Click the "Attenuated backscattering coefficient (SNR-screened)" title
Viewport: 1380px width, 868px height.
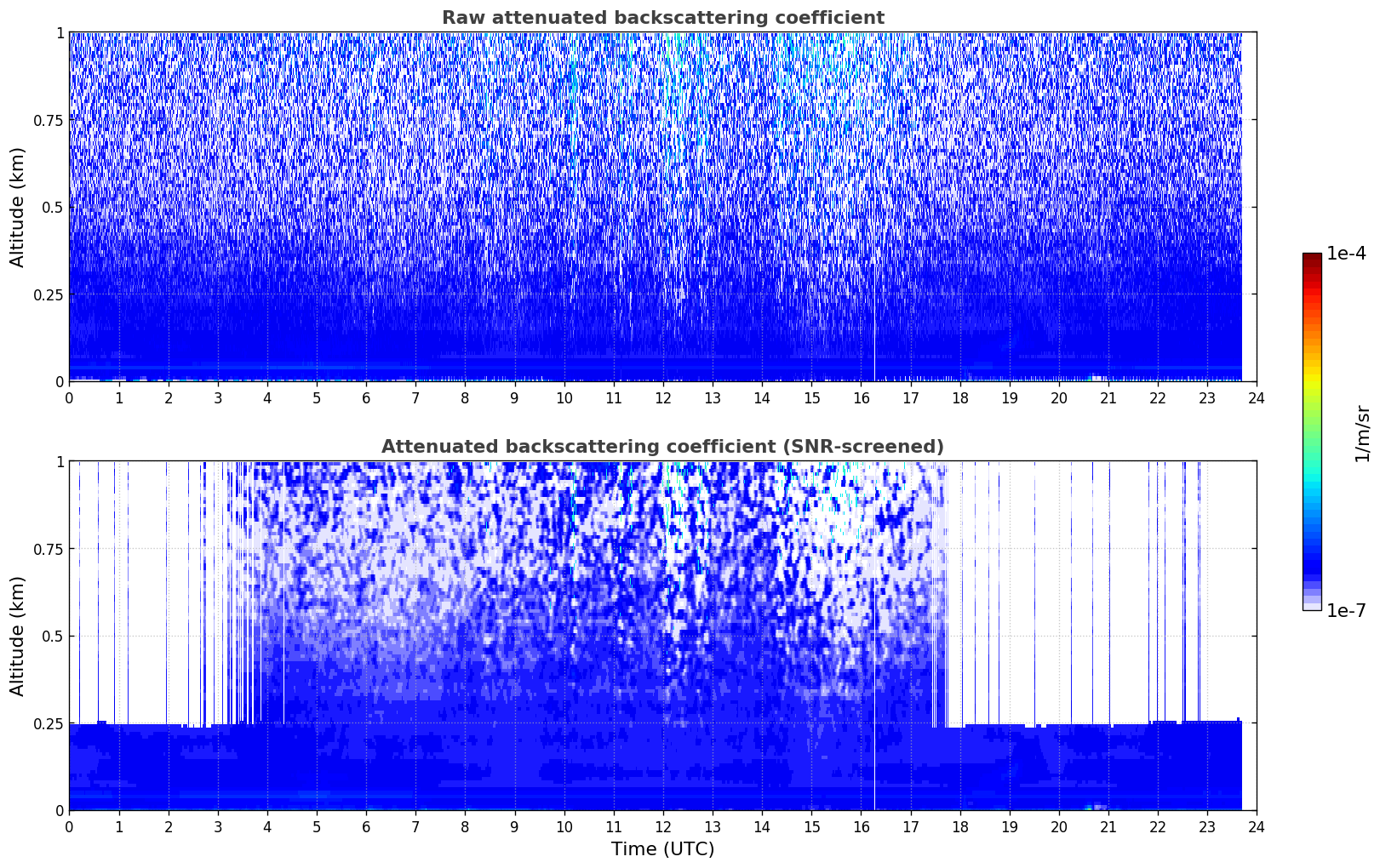[662, 447]
